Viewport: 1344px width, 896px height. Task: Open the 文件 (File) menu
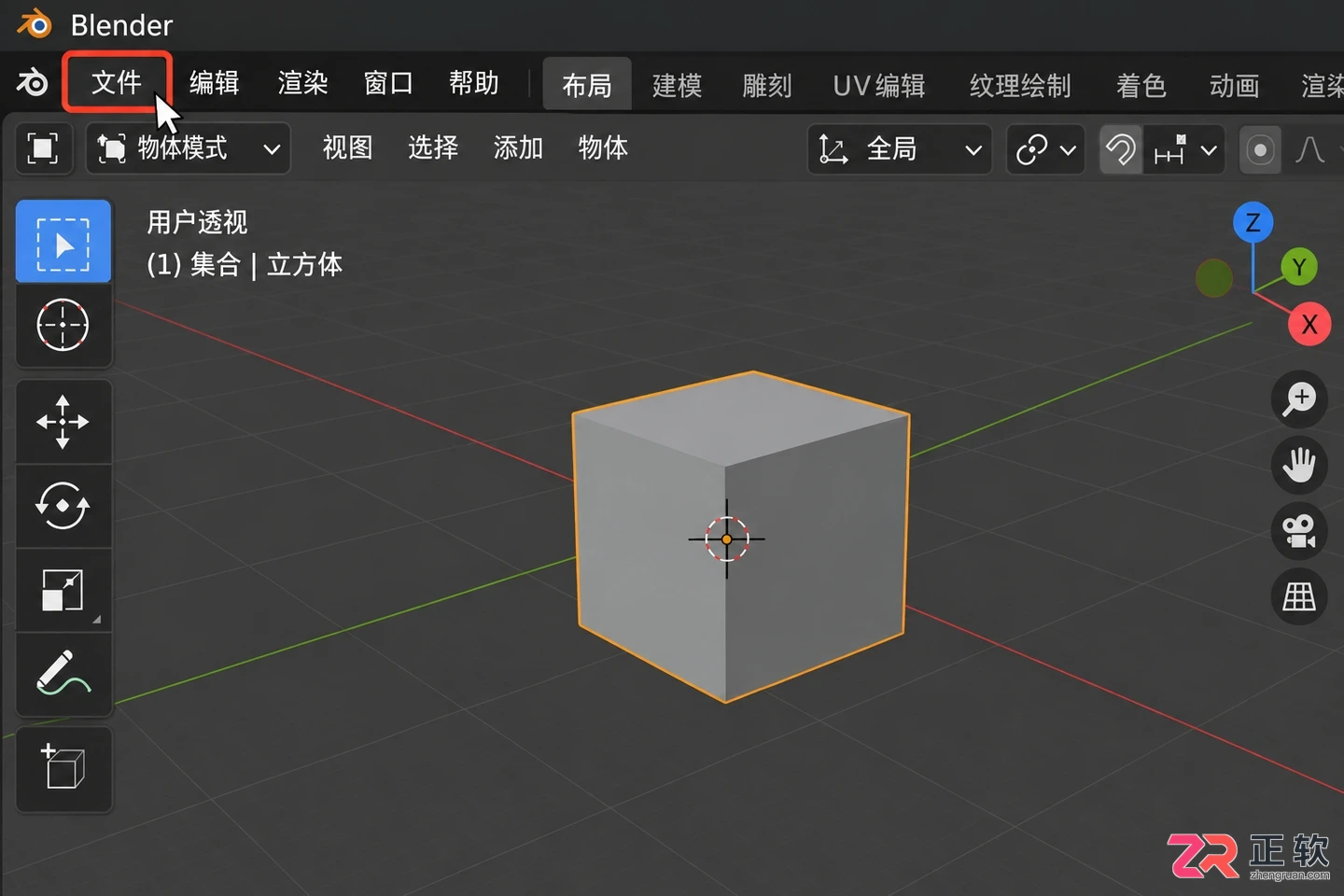coord(117,83)
